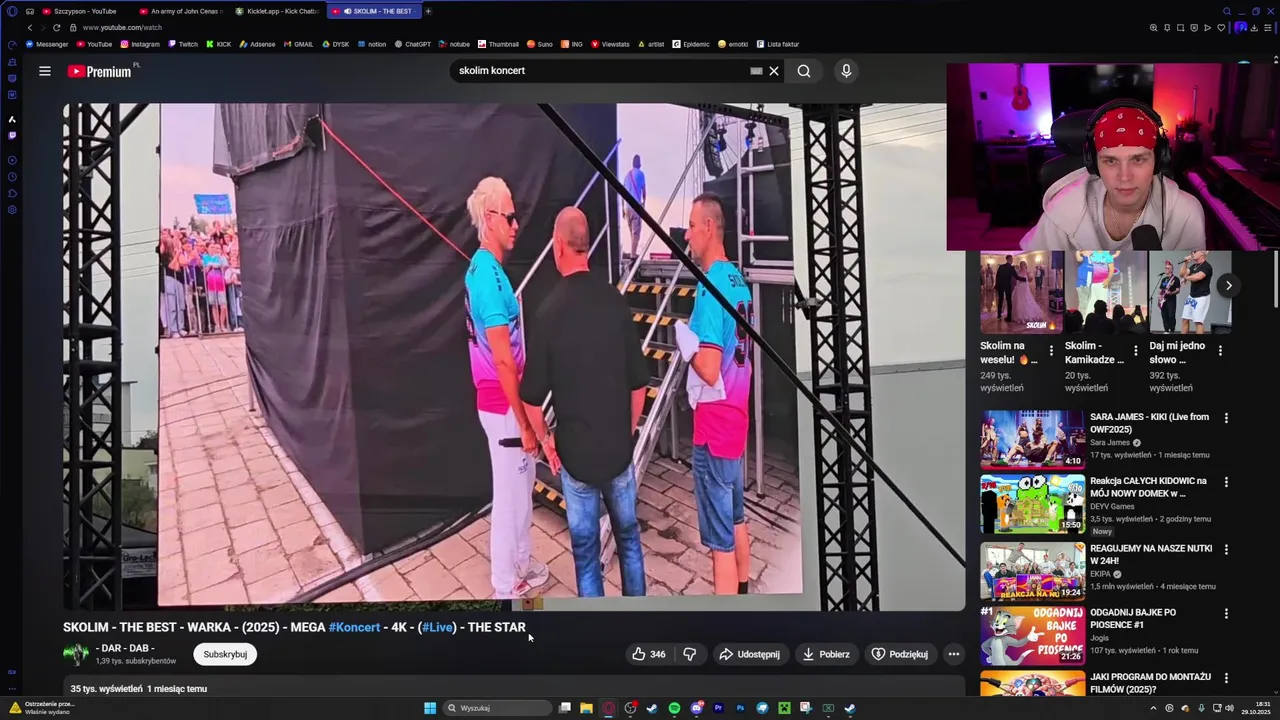Viewport: 1280px width, 720px height.
Task: Open Discord from the taskbar
Action: click(696, 708)
